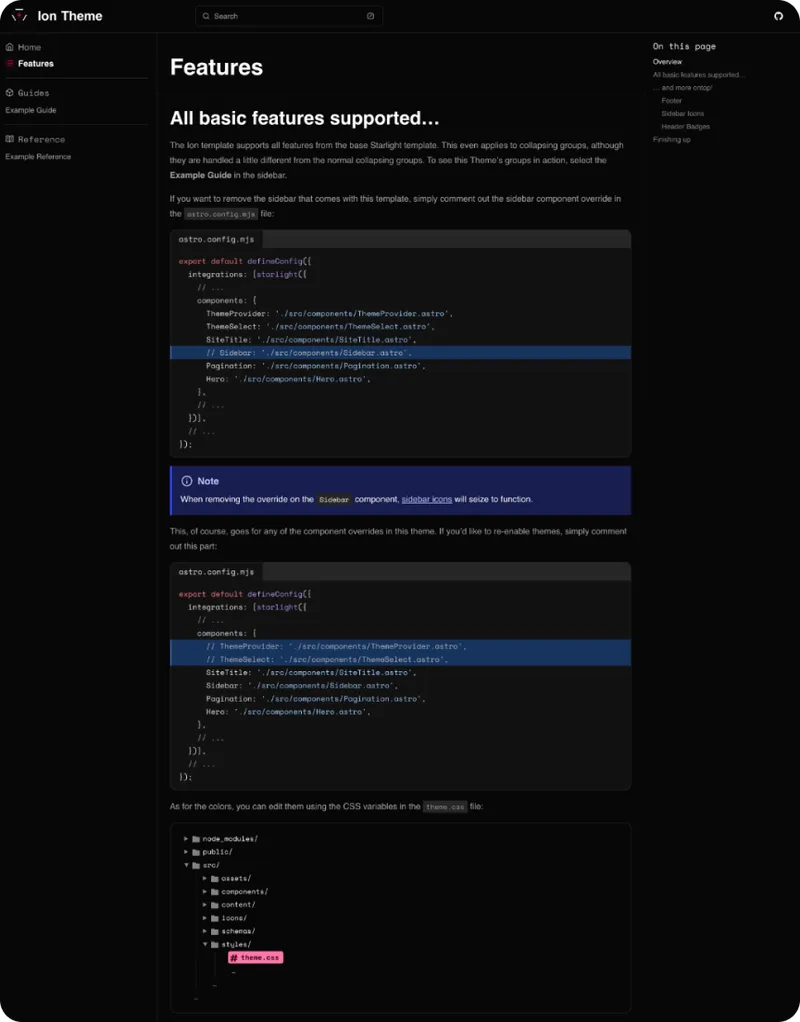Select the highlighted theme.css file
This screenshot has width=800, height=1022.
(256, 958)
